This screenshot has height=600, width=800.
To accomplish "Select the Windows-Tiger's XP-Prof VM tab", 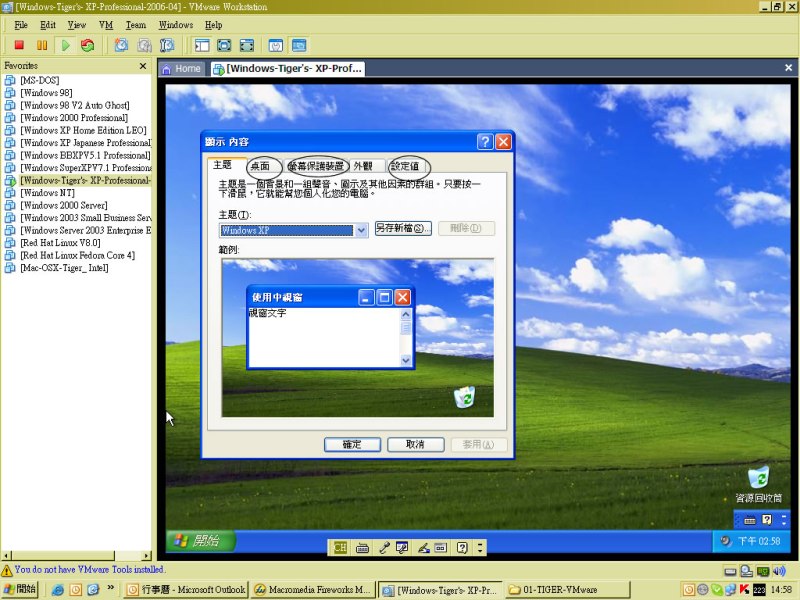I will (x=288, y=69).
